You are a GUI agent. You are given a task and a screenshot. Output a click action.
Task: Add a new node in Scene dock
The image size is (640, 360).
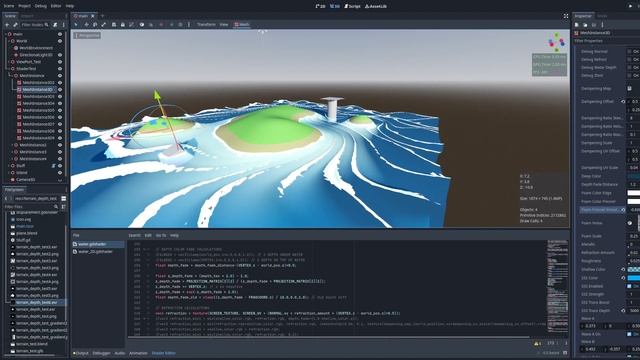point(7,24)
